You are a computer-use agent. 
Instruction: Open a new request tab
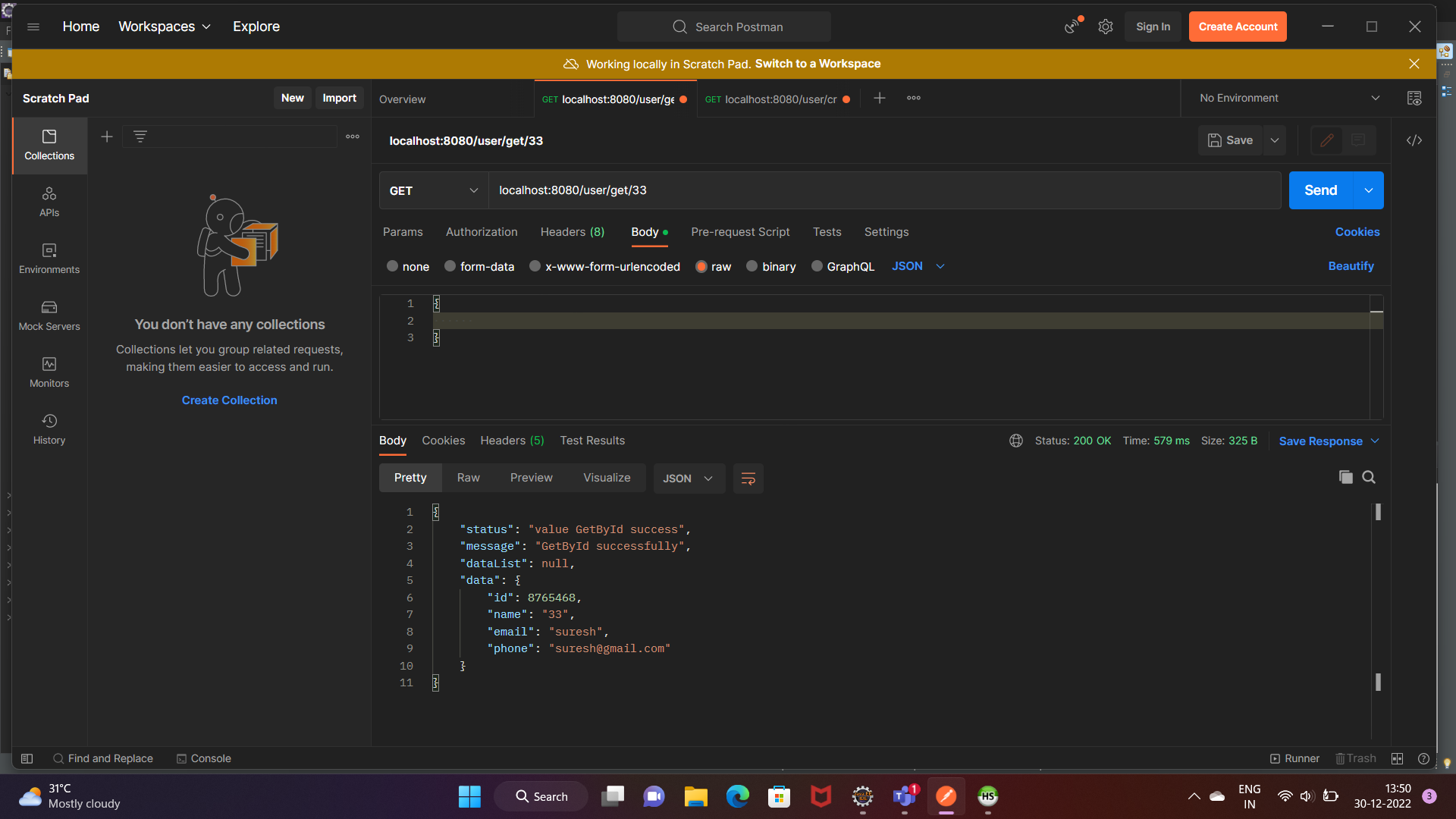click(x=880, y=98)
